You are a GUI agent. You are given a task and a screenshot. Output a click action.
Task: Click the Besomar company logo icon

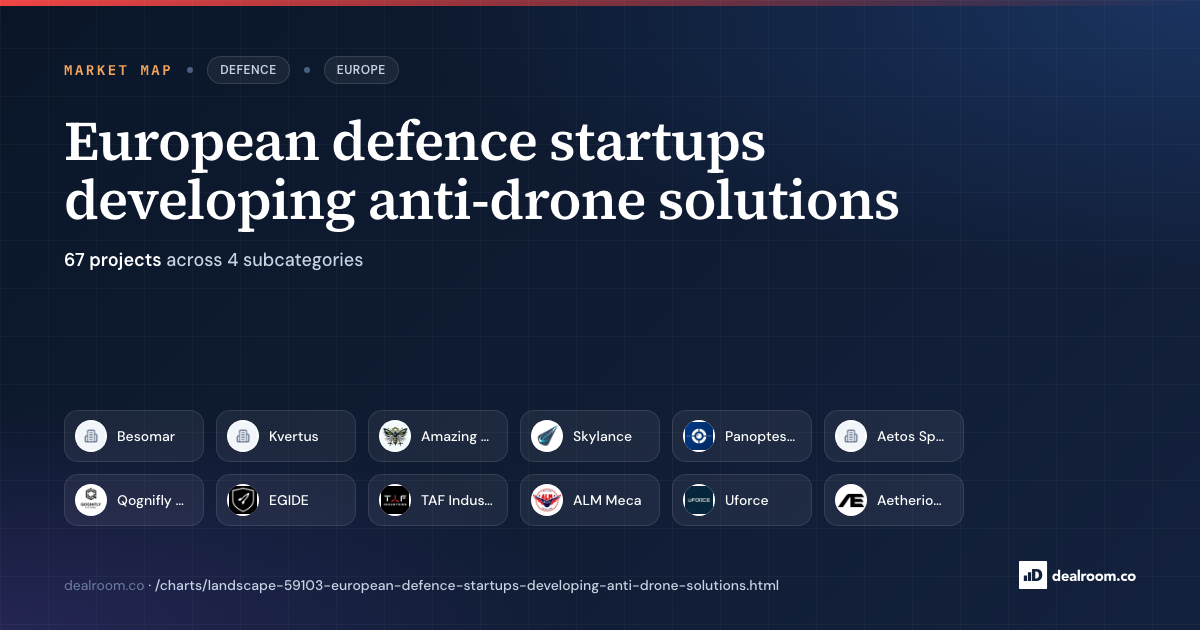91,436
